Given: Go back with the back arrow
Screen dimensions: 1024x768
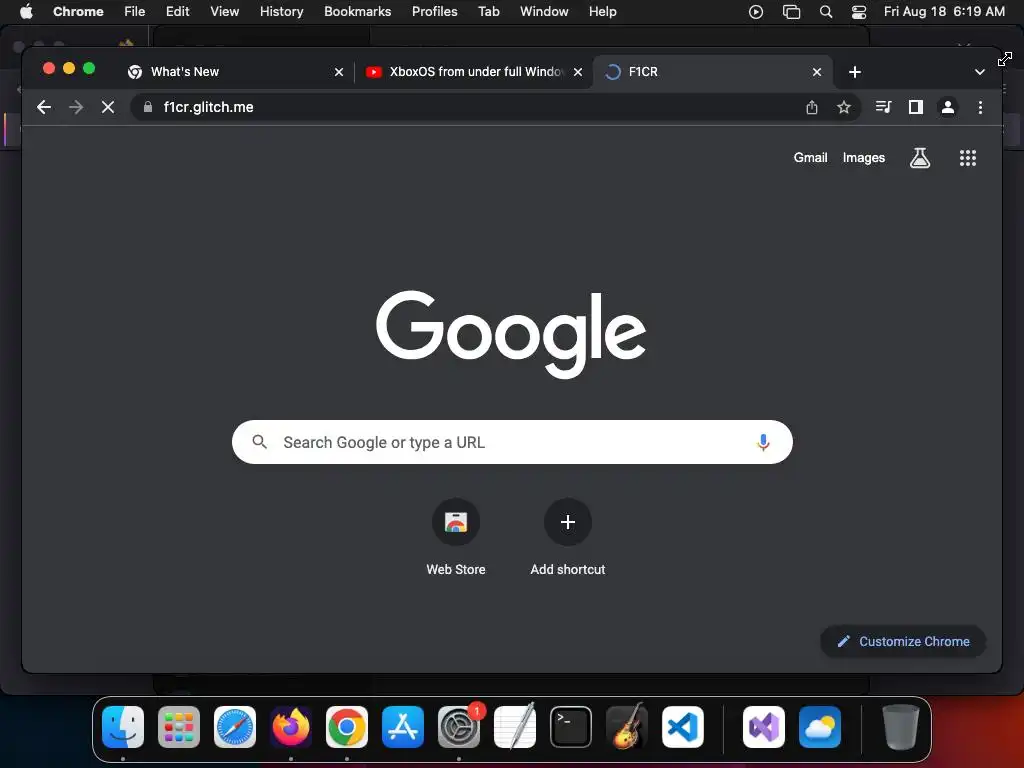Looking at the screenshot, I should 44,107.
